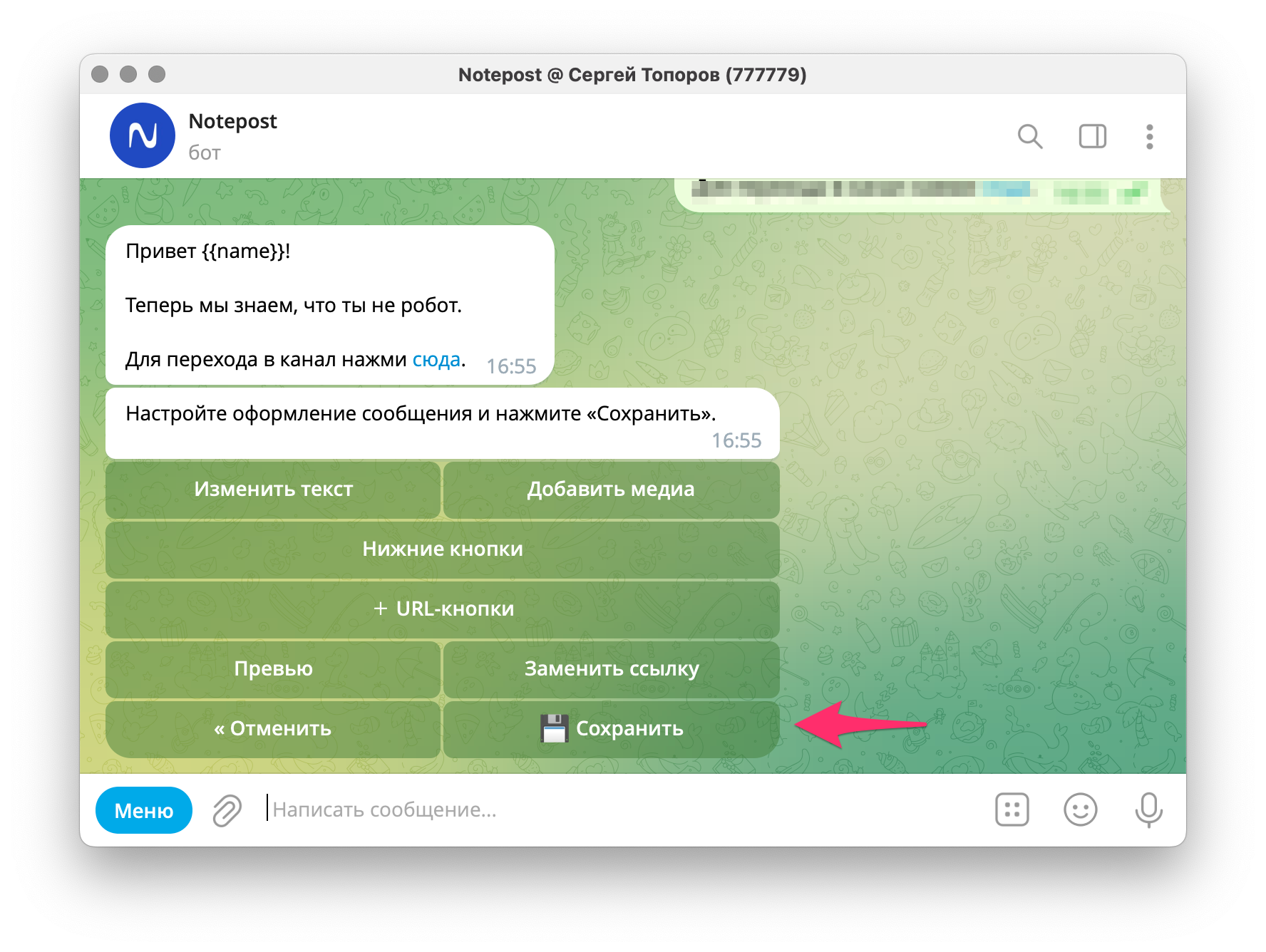Follow the сюда link in the message
Image resolution: width=1266 pixels, height=952 pixels.
(436, 360)
